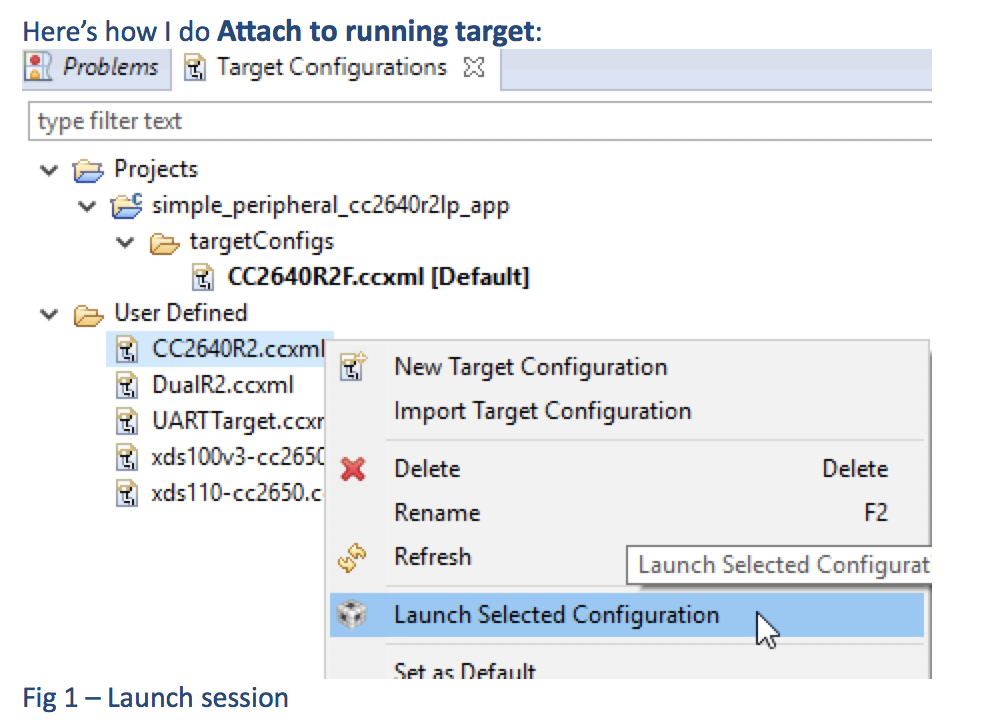
Task: Click the red Delete X icon
Action: pos(353,469)
